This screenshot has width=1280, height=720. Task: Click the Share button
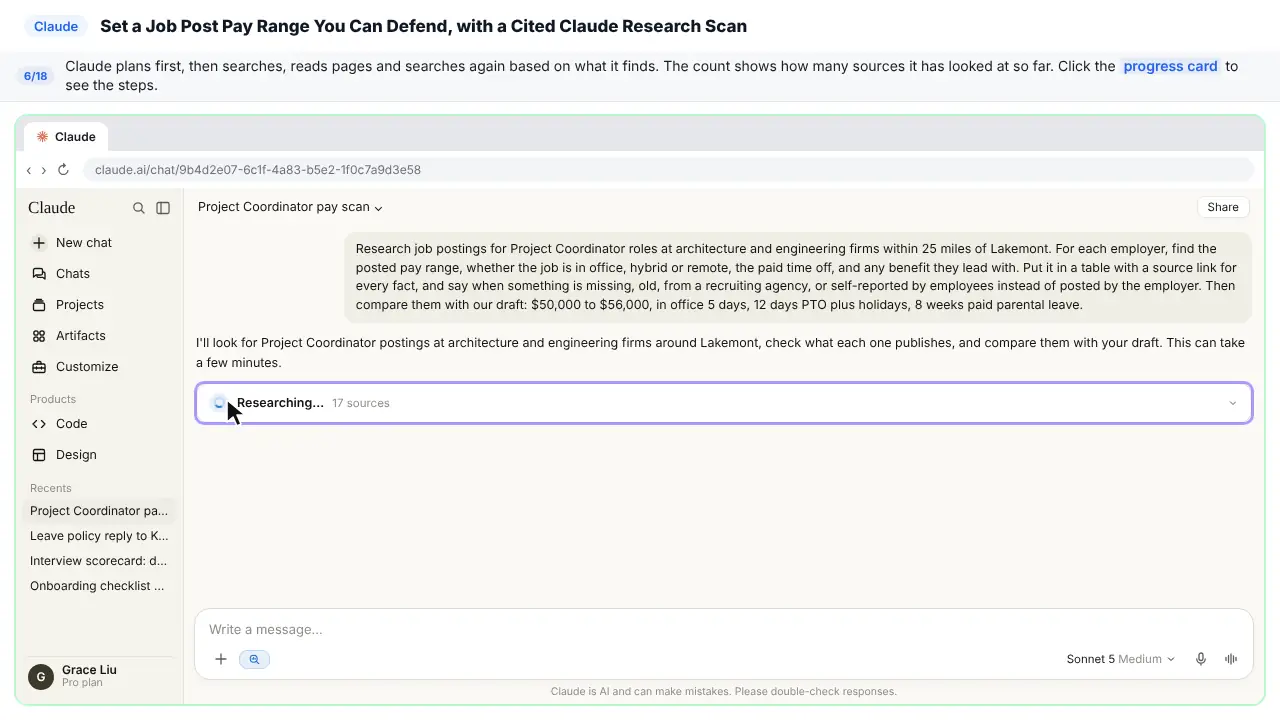point(1223,207)
